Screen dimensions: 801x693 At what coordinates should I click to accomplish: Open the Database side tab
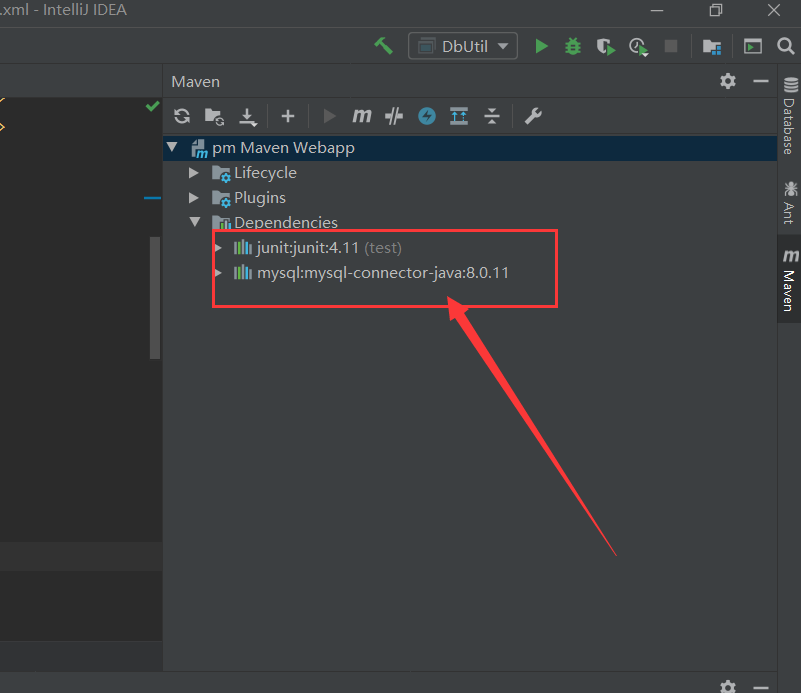click(x=789, y=116)
